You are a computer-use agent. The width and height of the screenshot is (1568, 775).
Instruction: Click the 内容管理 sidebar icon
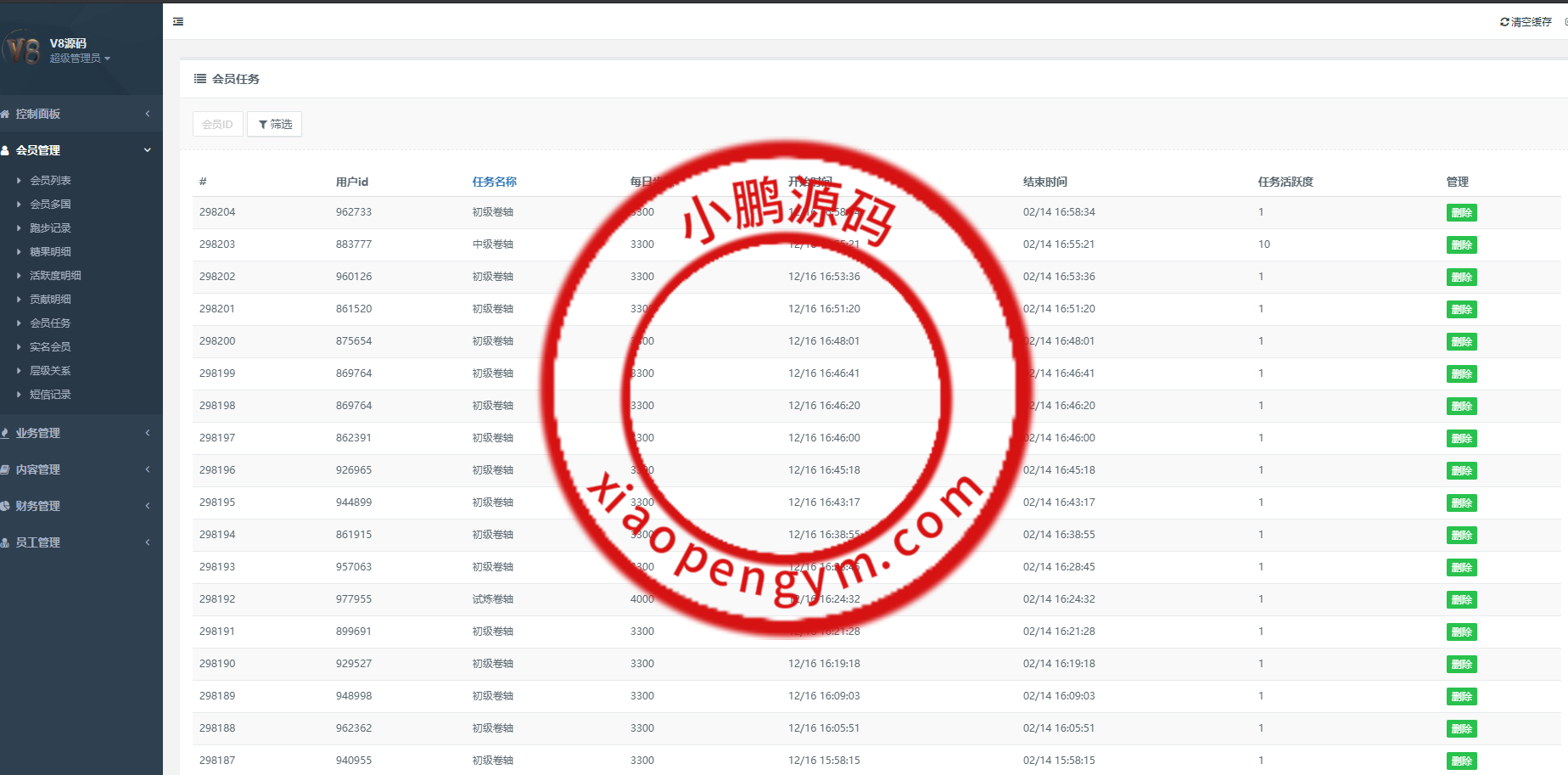(x=5, y=469)
